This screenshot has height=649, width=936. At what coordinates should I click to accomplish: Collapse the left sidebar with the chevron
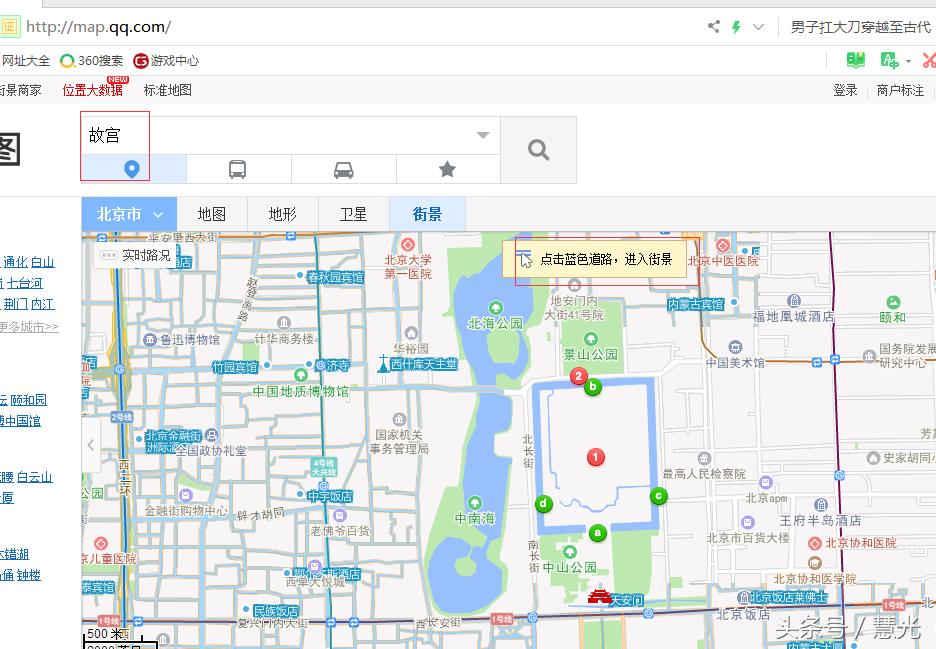90,446
